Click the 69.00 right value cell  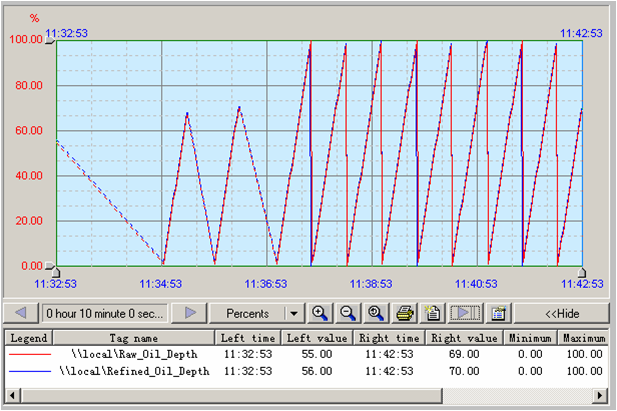464,354
